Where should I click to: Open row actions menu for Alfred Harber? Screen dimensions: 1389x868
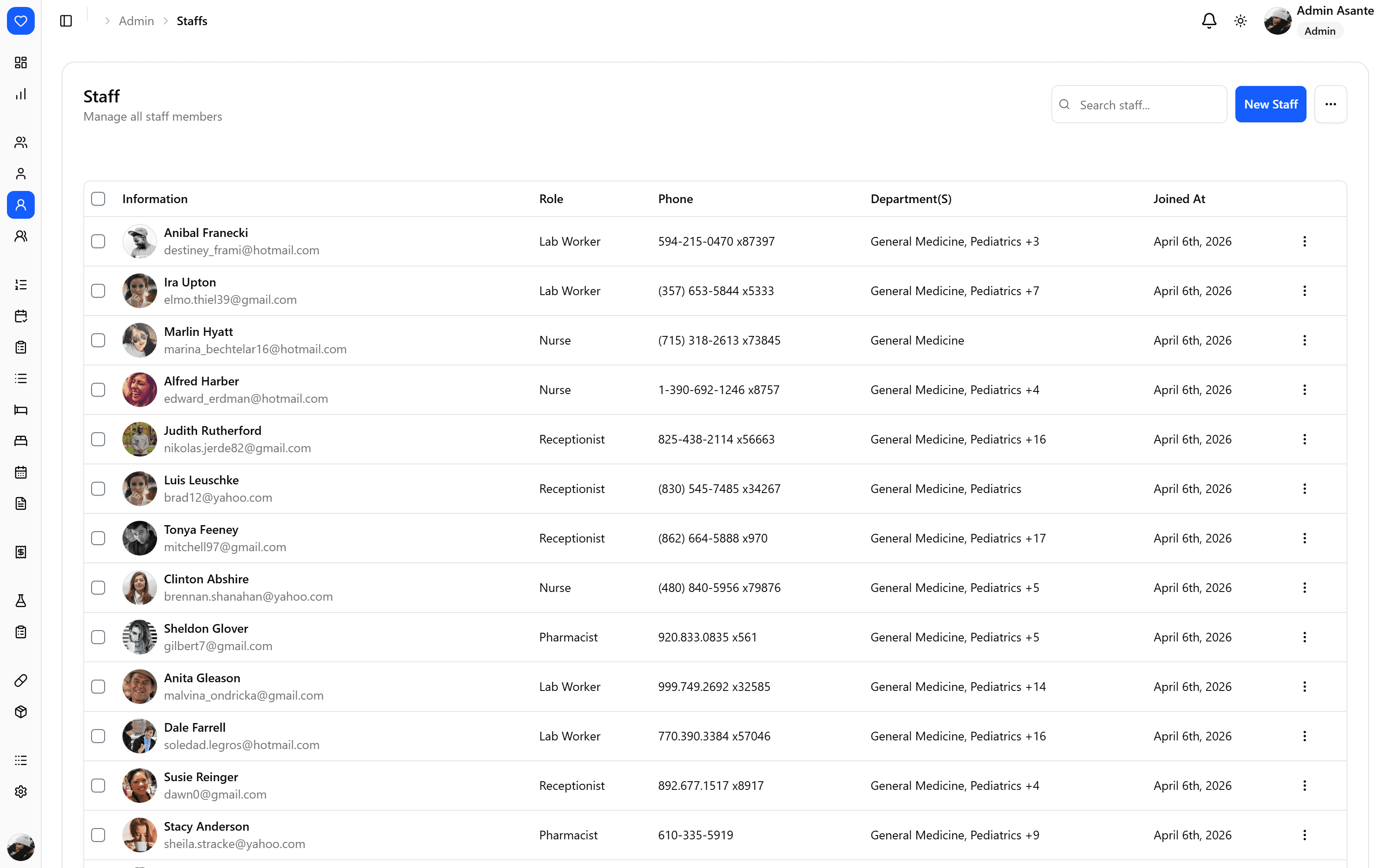click(1304, 390)
